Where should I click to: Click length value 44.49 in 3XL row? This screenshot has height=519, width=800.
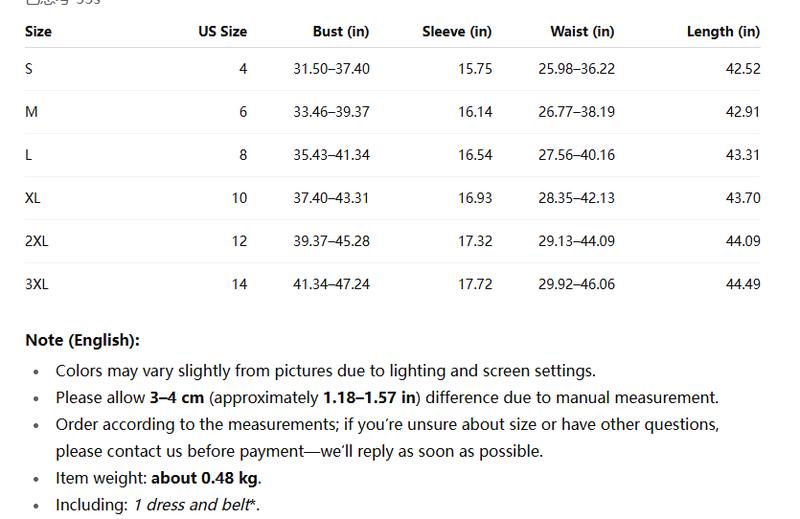click(x=743, y=284)
